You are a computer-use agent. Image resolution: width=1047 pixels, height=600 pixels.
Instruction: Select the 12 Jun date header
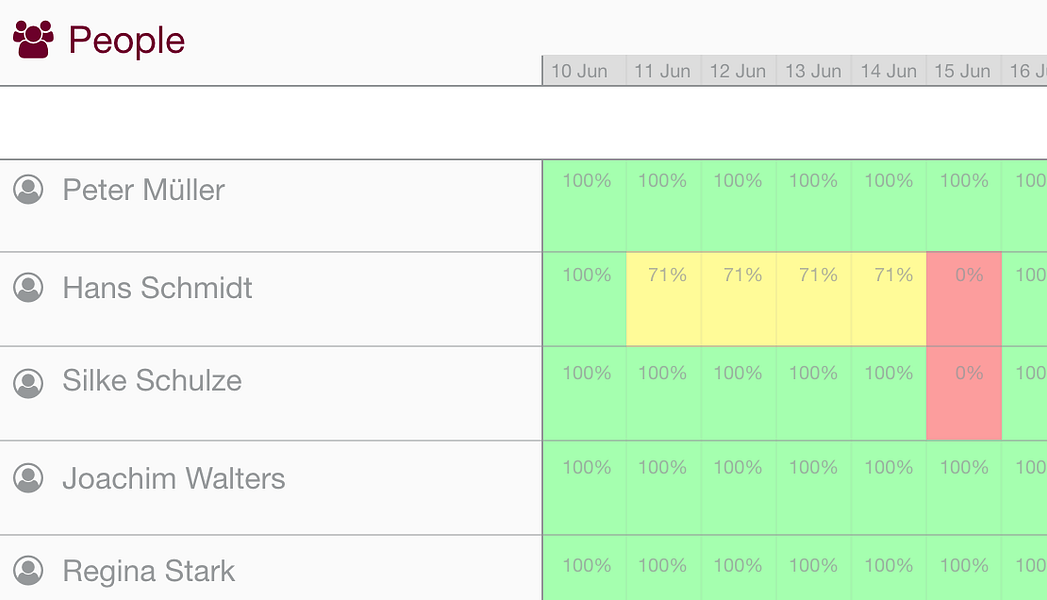point(738,71)
